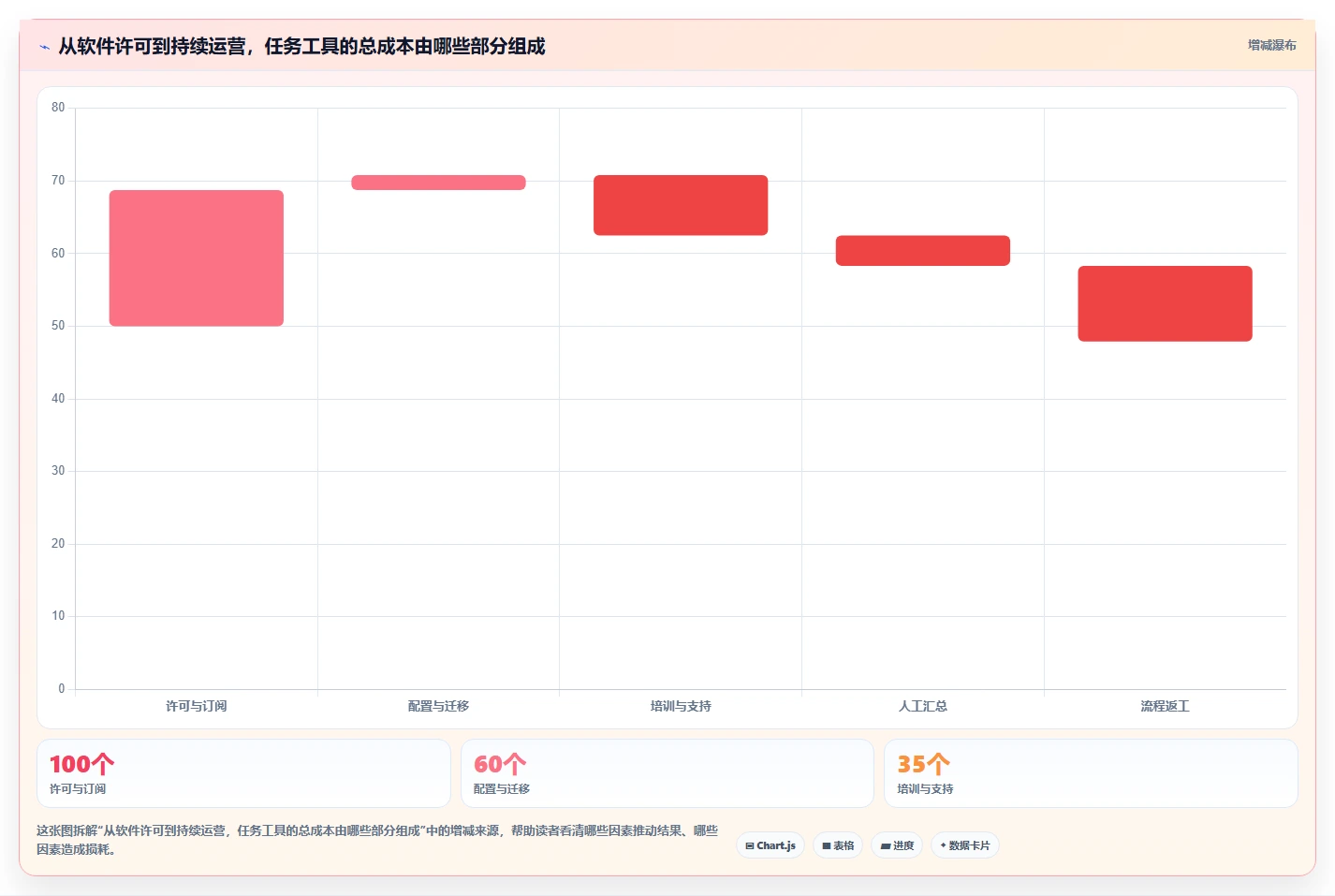Click the y-axis value 80
1335x896 pixels.
(x=58, y=108)
